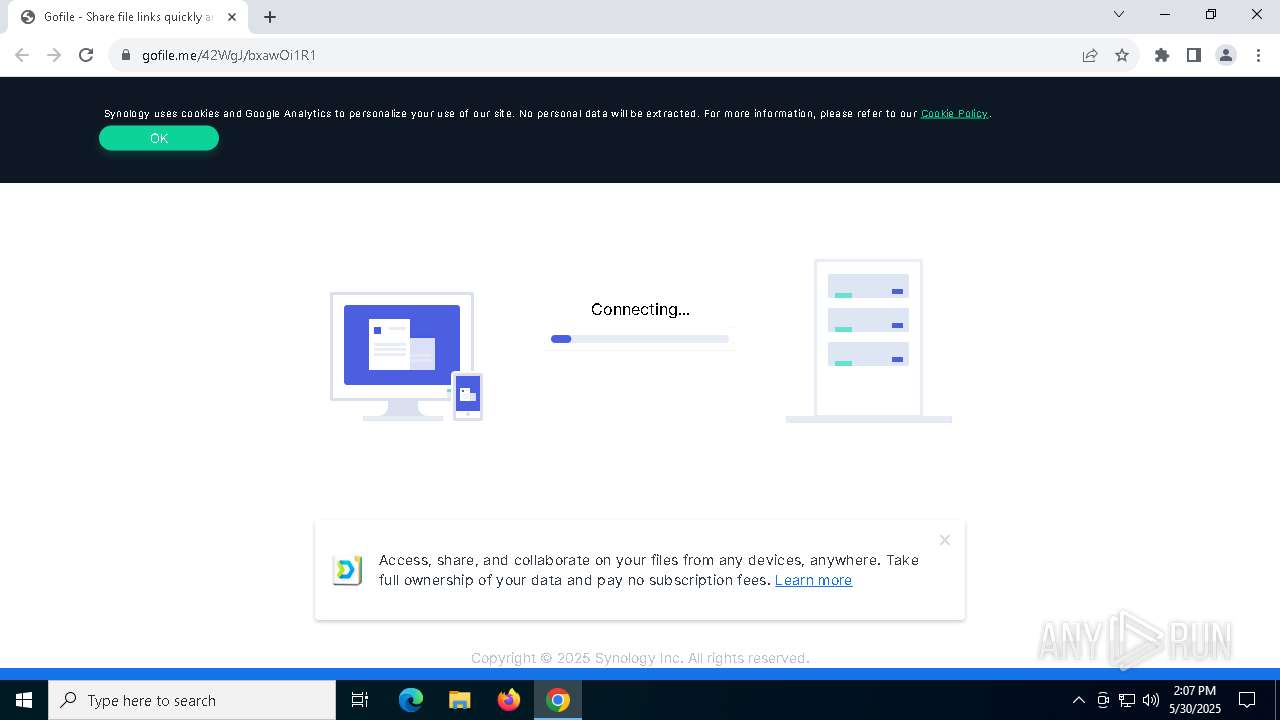Click the Synology copyright footer text
This screenshot has width=1280, height=720.
pos(640,658)
